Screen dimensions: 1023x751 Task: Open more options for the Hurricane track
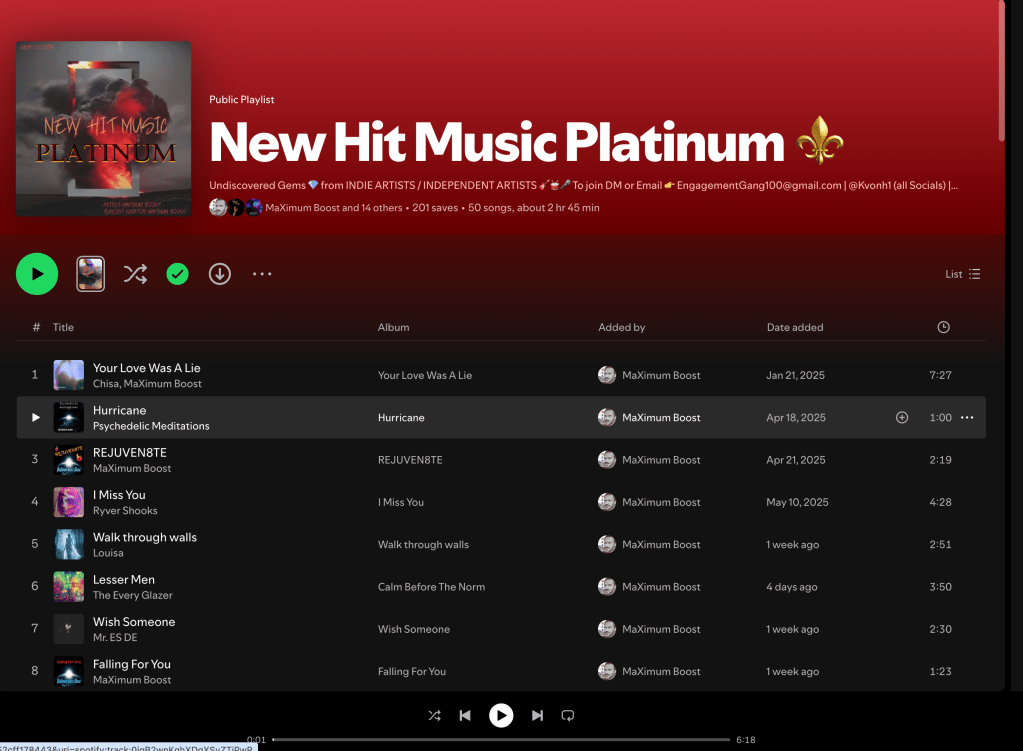[x=967, y=418]
